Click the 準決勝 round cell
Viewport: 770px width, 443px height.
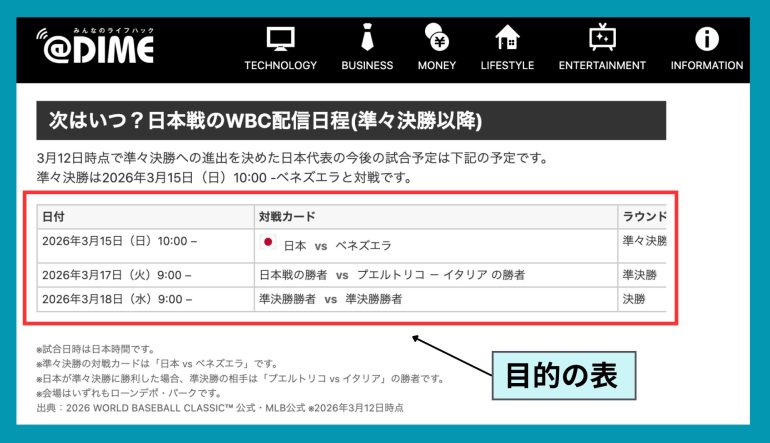click(x=642, y=275)
